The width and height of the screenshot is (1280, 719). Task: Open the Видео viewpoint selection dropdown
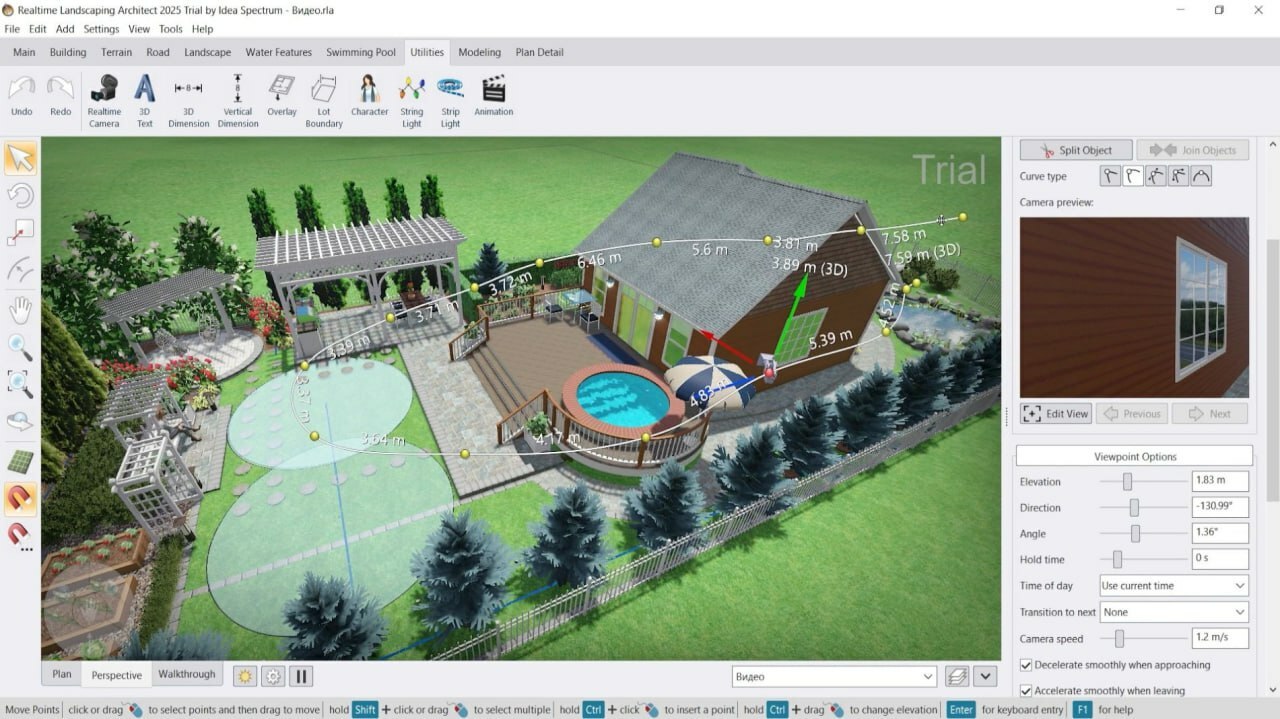click(833, 677)
